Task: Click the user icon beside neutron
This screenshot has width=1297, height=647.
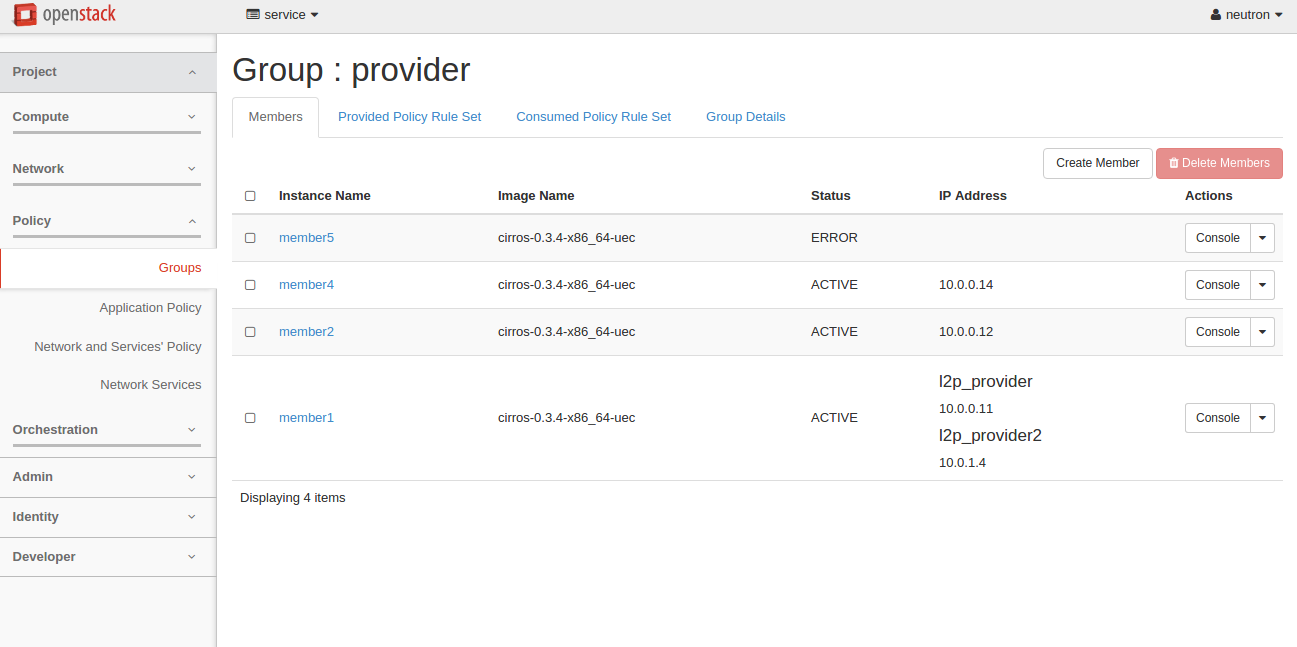Action: click(1216, 15)
